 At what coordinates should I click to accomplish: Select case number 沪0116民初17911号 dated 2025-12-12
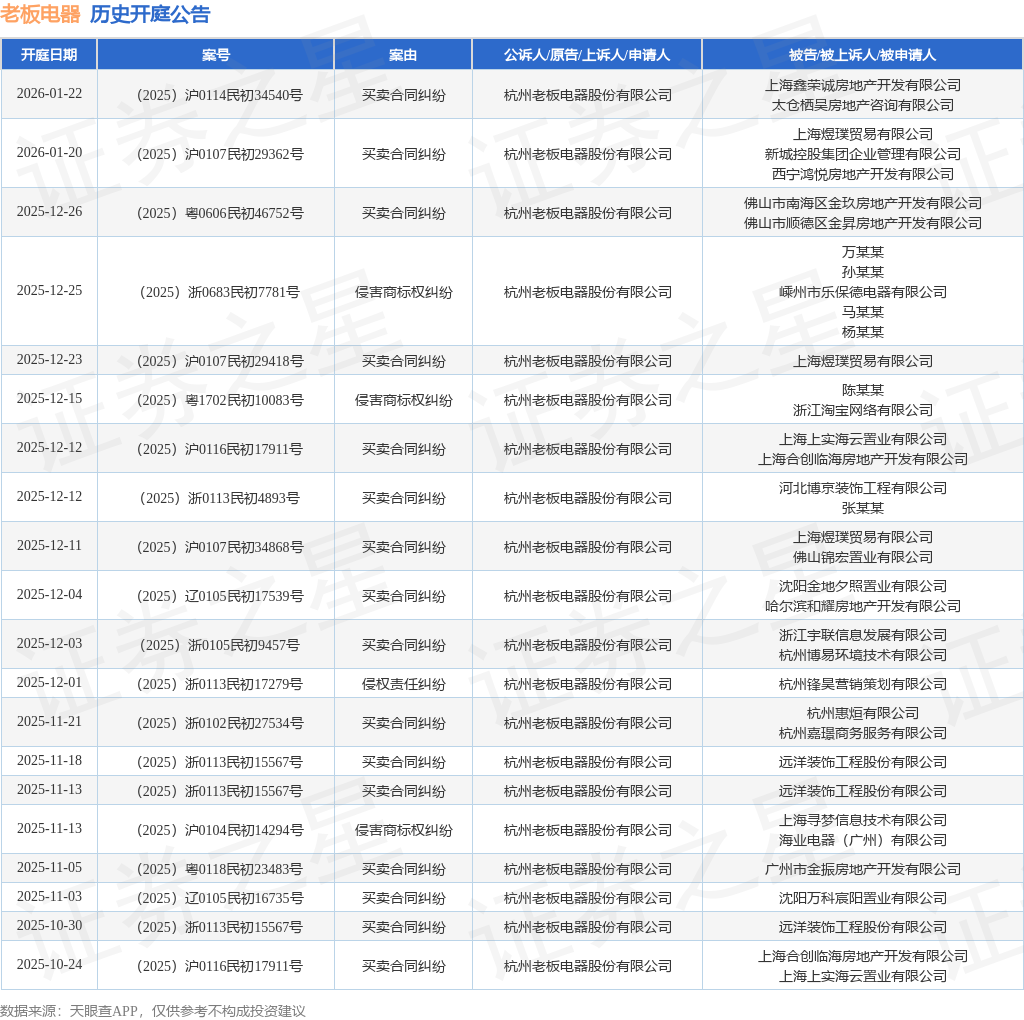click(219, 449)
